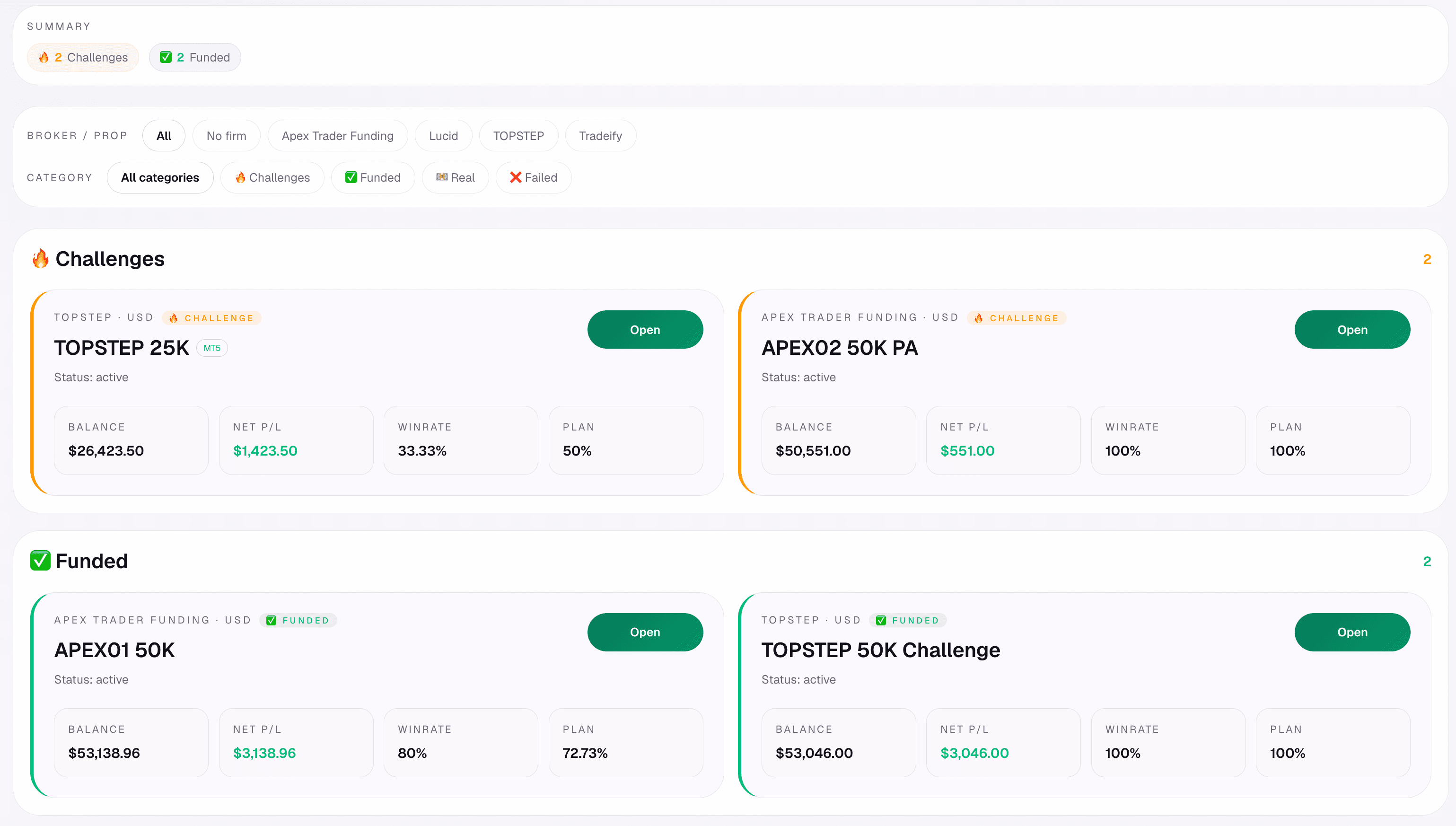Select the 2 Challenges summary chip
Image resolution: width=1456 pixels, height=826 pixels.
(83, 57)
